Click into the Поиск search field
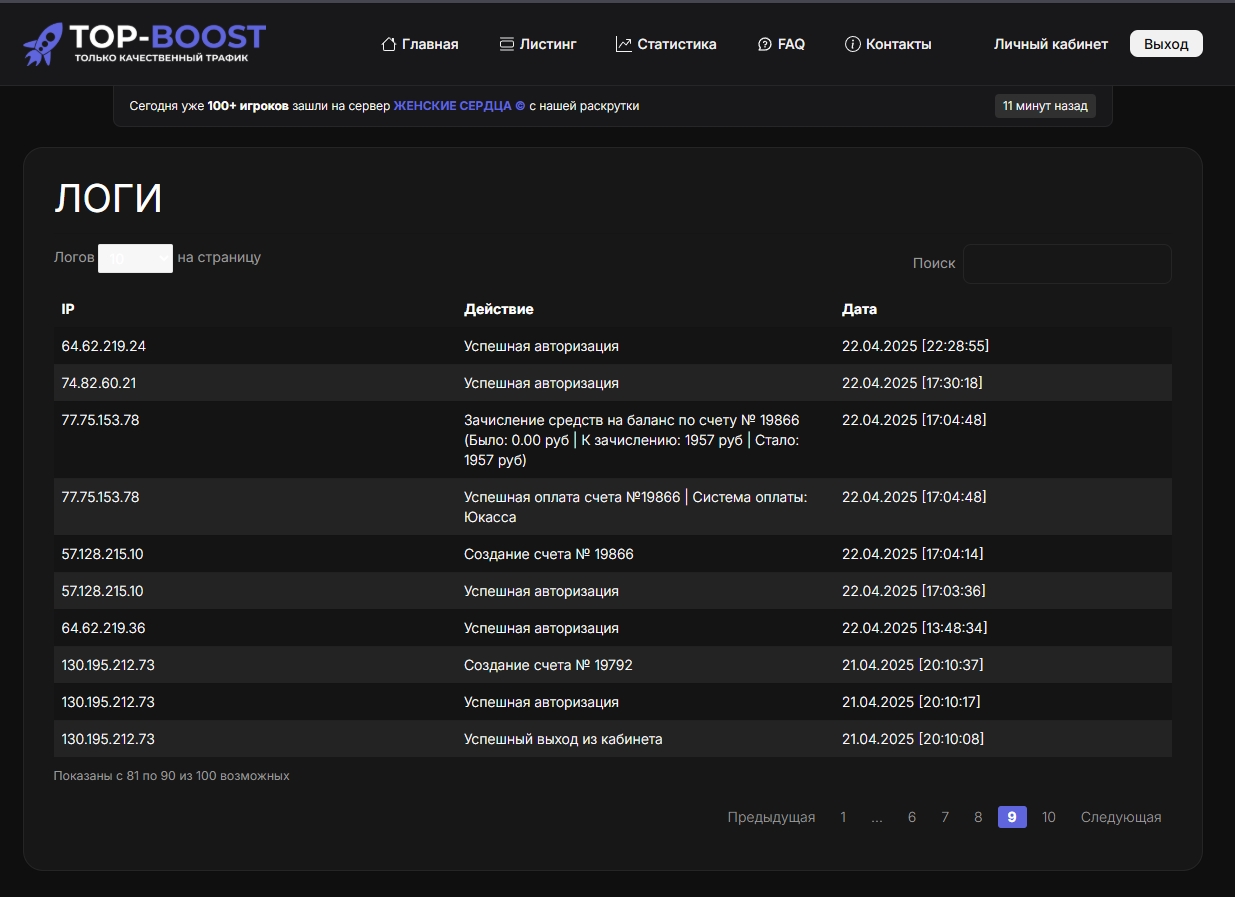The width and height of the screenshot is (1235, 897). tap(1066, 263)
